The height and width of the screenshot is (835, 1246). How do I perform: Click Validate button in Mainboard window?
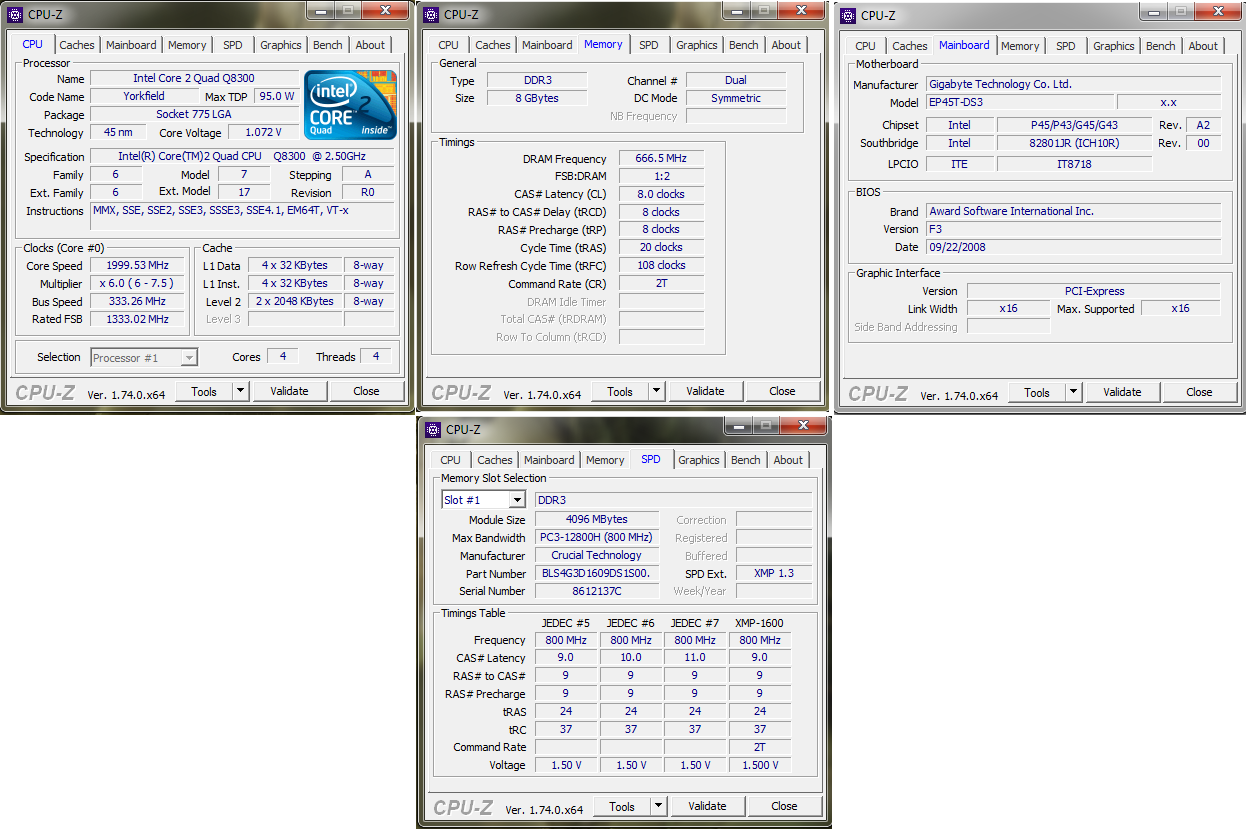[1123, 393]
